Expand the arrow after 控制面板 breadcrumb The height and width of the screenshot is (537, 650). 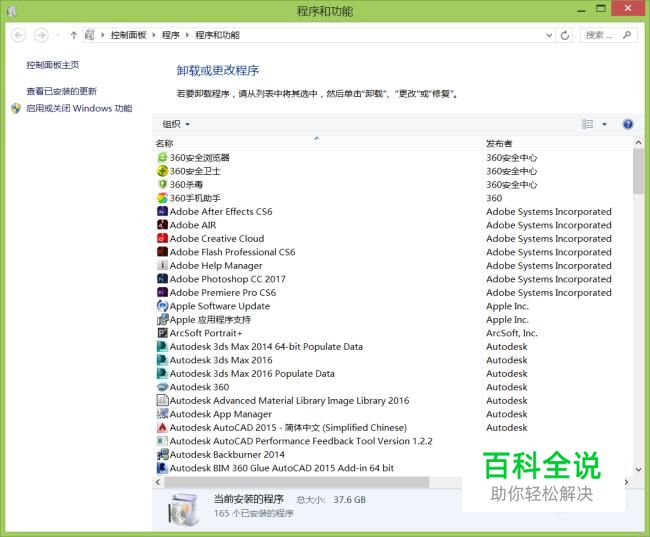click(x=154, y=35)
